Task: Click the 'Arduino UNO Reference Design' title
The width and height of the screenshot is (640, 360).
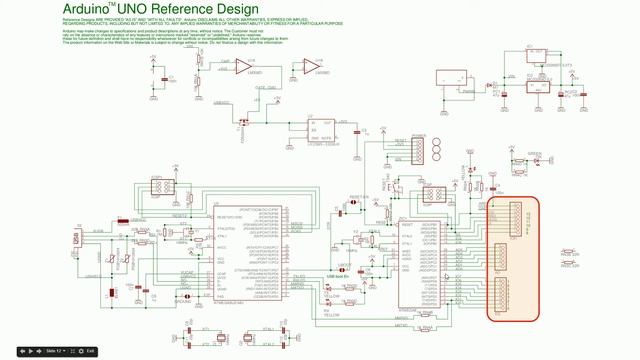Action: (x=161, y=9)
